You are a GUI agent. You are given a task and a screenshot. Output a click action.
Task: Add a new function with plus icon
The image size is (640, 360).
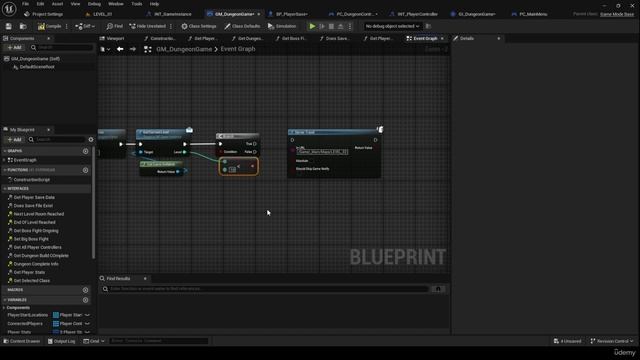coord(85,170)
